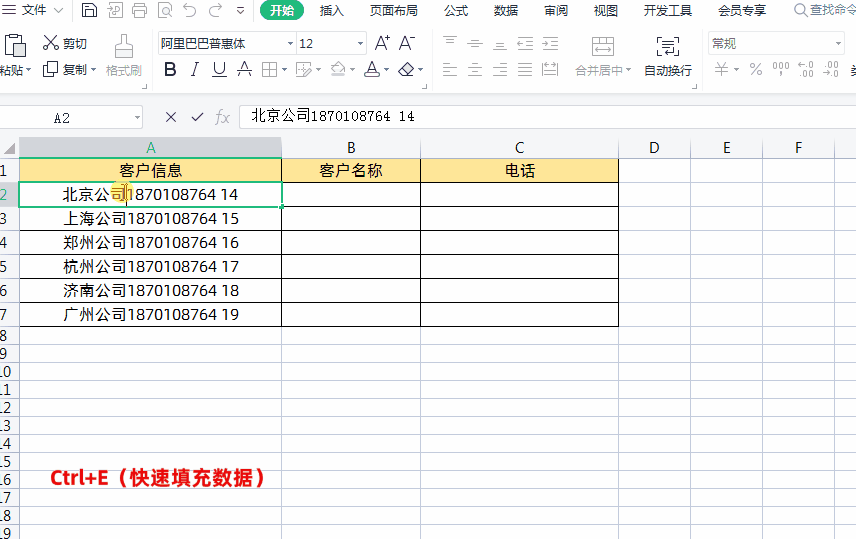Click the fx insert function icon
The width and height of the screenshot is (856, 539).
tap(223, 117)
